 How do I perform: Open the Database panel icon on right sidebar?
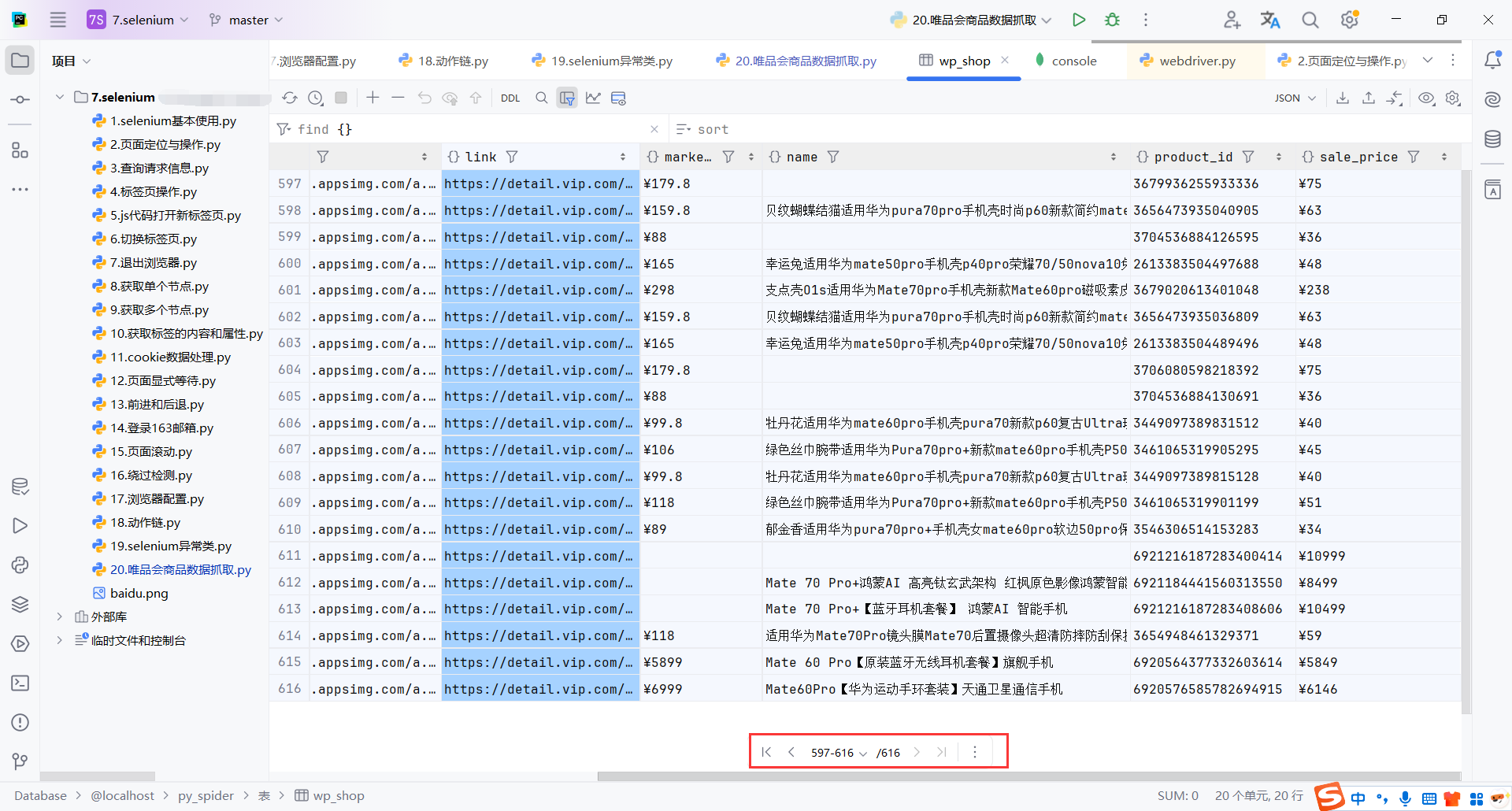[x=1492, y=139]
